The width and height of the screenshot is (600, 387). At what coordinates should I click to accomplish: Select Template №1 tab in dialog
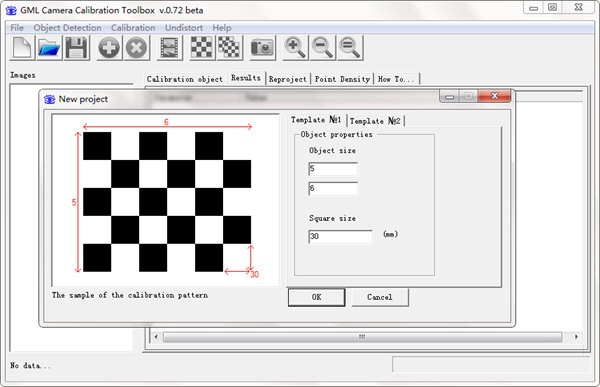(x=316, y=120)
